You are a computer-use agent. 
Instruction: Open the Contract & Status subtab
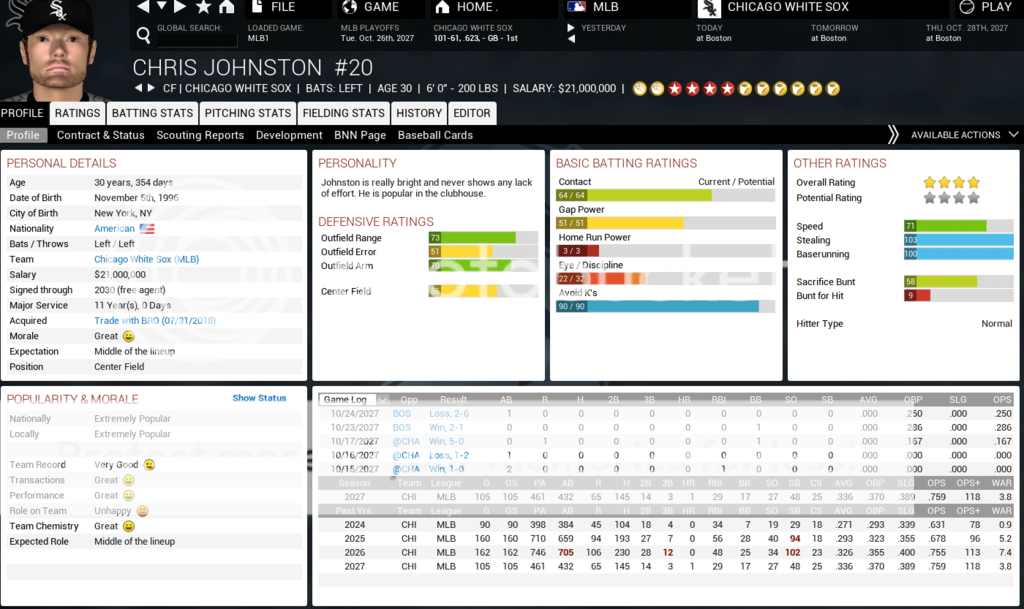100,135
